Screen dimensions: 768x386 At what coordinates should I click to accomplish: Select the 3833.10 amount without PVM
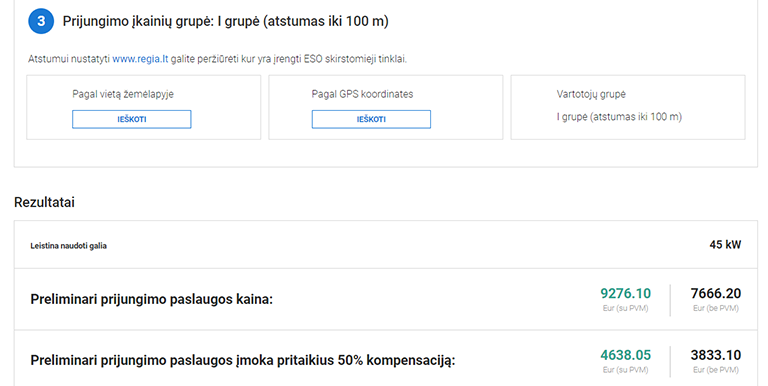click(716, 355)
